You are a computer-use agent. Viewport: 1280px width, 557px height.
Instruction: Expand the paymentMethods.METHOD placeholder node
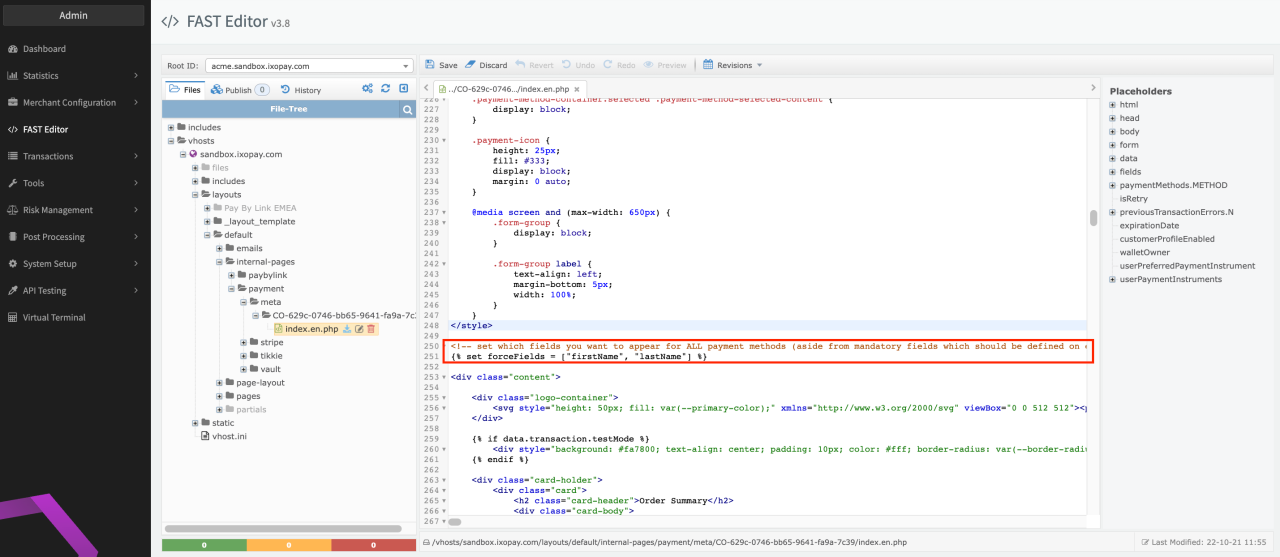click(1112, 185)
